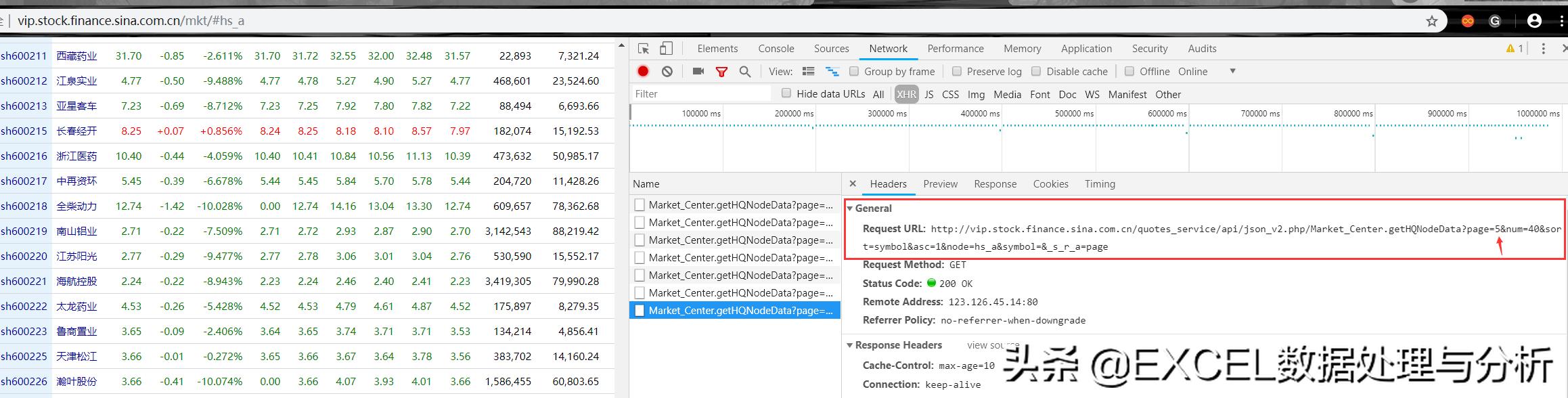Stop recording the network log
Image resolution: width=1568 pixels, height=398 pixels.
coord(643,71)
